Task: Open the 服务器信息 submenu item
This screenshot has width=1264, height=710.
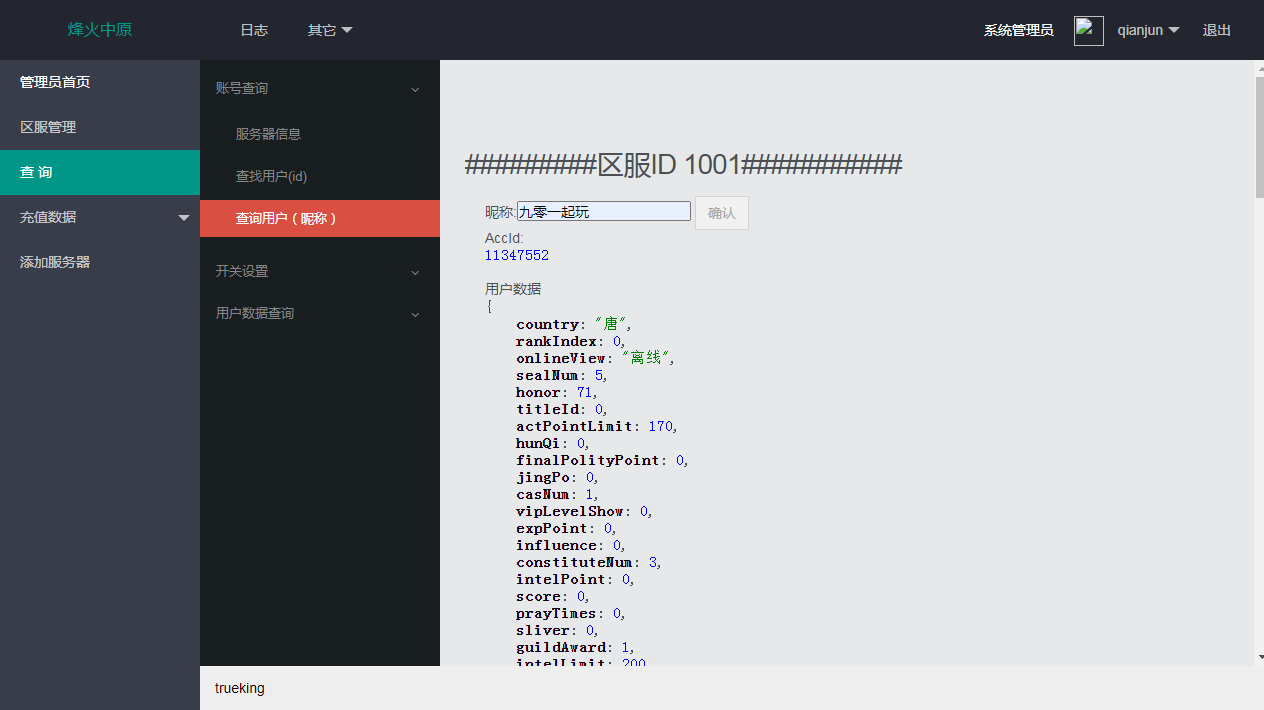Action: (x=268, y=134)
